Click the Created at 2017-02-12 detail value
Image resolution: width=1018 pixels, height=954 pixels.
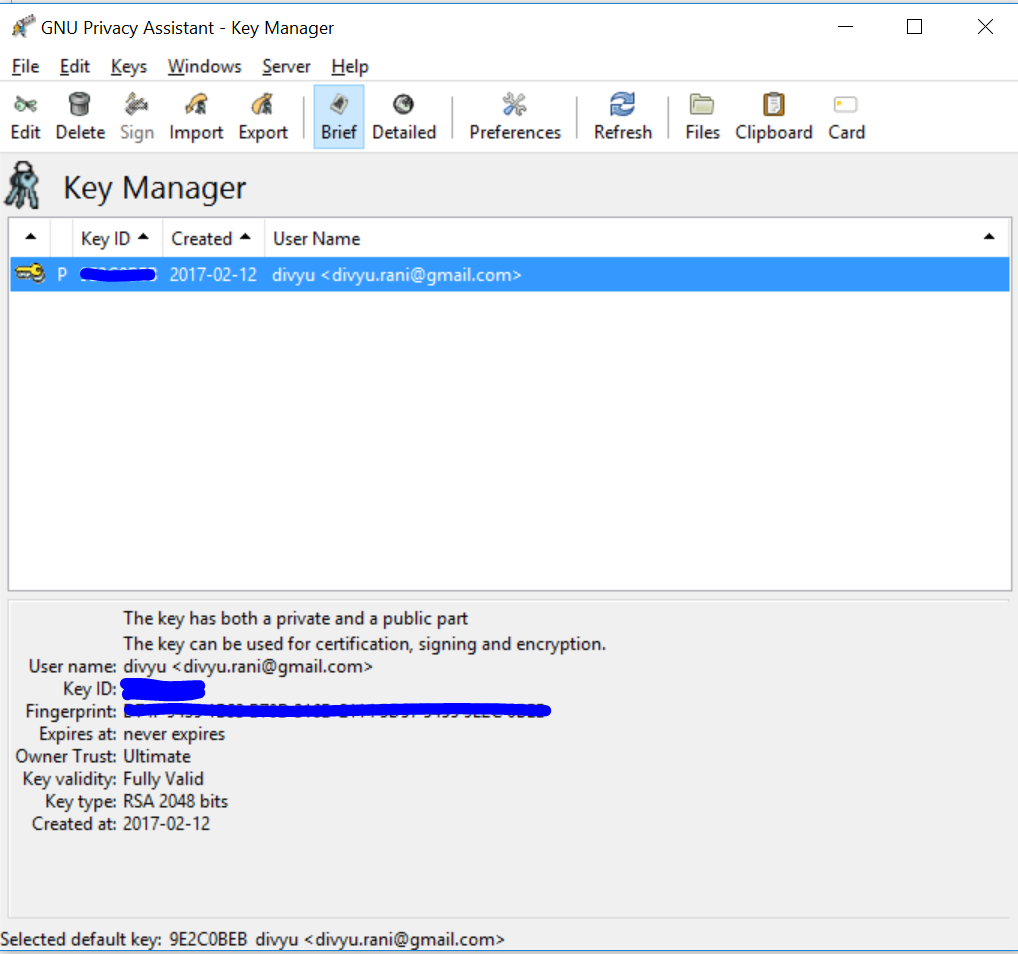click(167, 823)
